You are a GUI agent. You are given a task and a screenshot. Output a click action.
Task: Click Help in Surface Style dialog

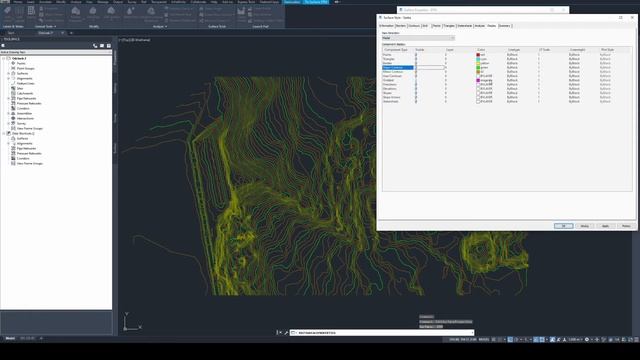click(626, 226)
